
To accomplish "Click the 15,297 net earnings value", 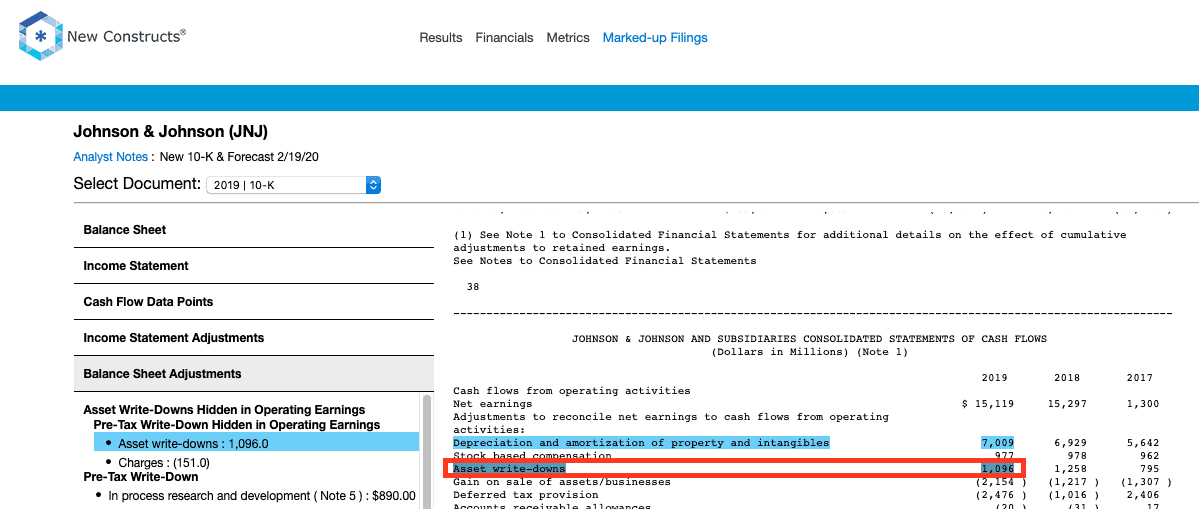I will coord(1067,404).
